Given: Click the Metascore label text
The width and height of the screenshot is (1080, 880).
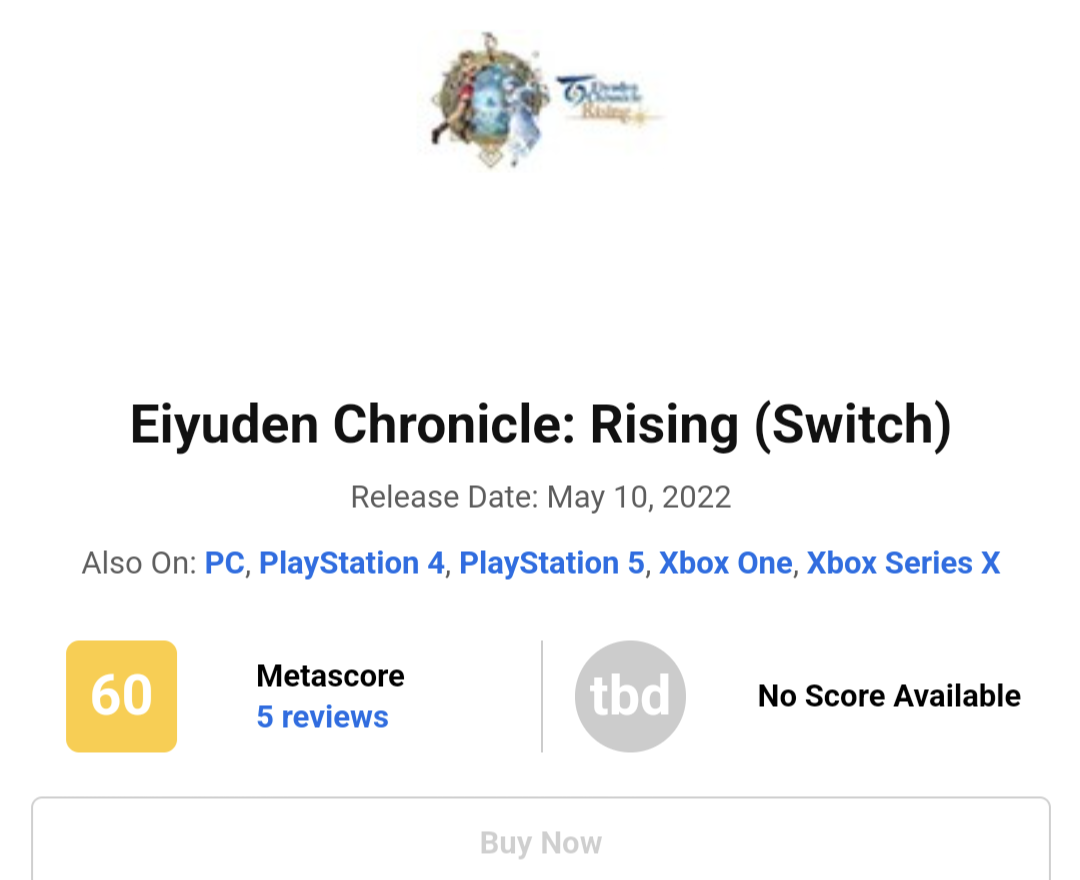Looking at the screenshot, I should coord(330,676).
